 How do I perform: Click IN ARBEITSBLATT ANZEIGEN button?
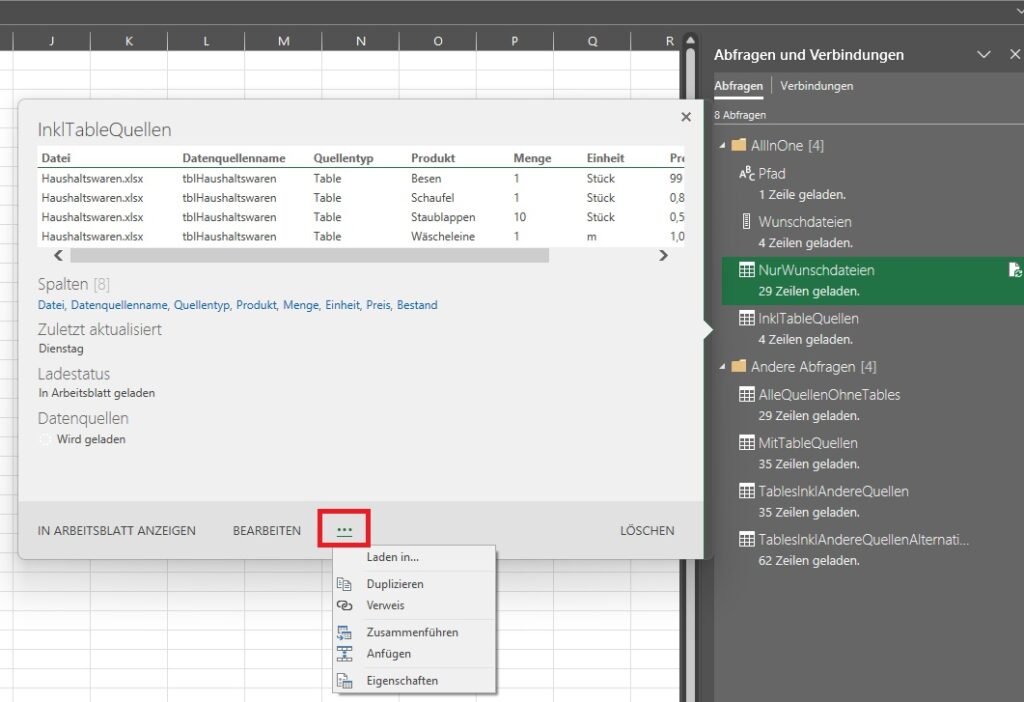tap(116, 530)
